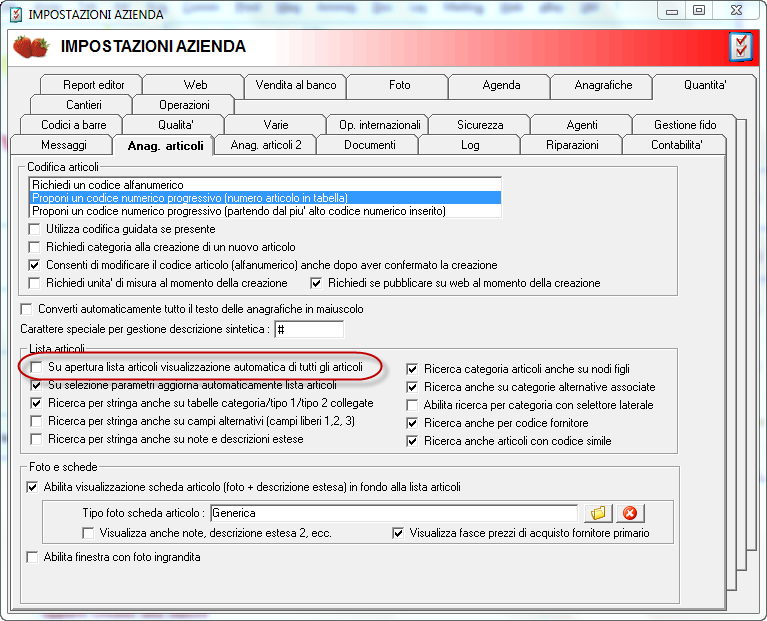Uncheck Consenti di modificare il codice articolo
Image resolution: width=767 pixels, height=621 pixels.
[34, 265]
